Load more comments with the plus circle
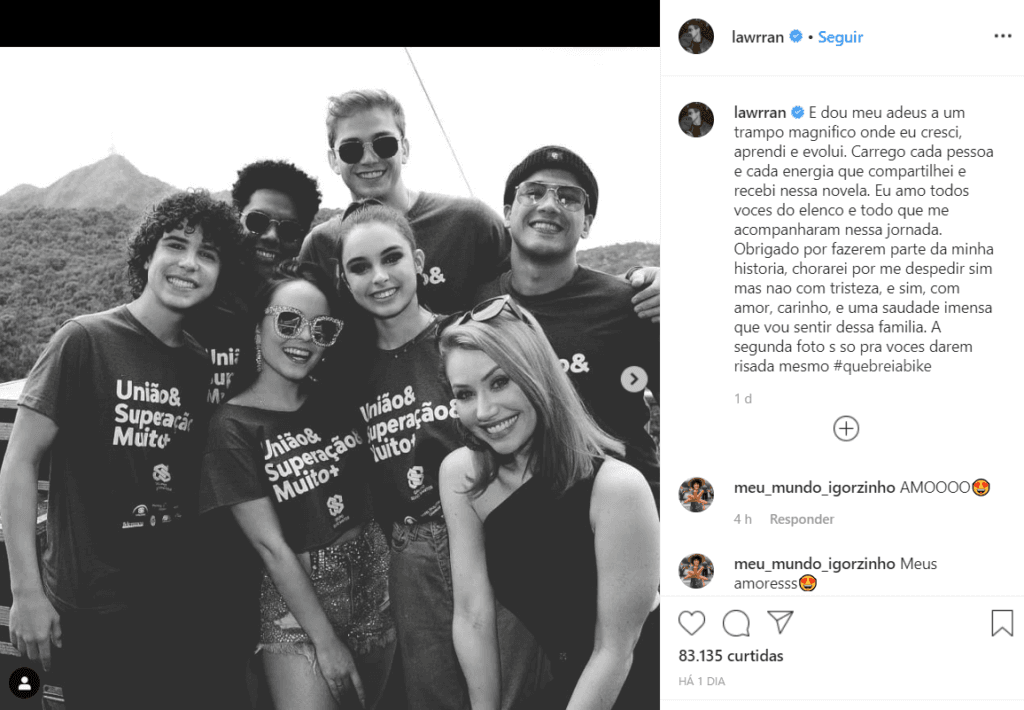The width and height of the screenshot is (1024, 710). click(846, 429)
